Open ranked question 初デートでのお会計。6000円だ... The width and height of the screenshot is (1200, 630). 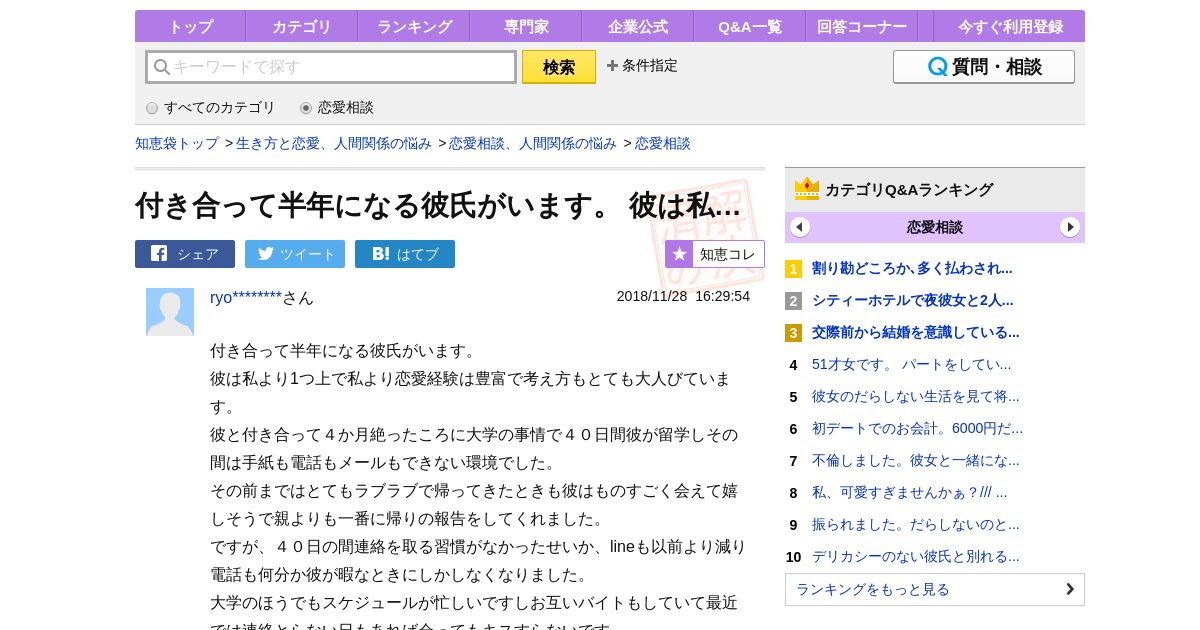click(917, 428)
